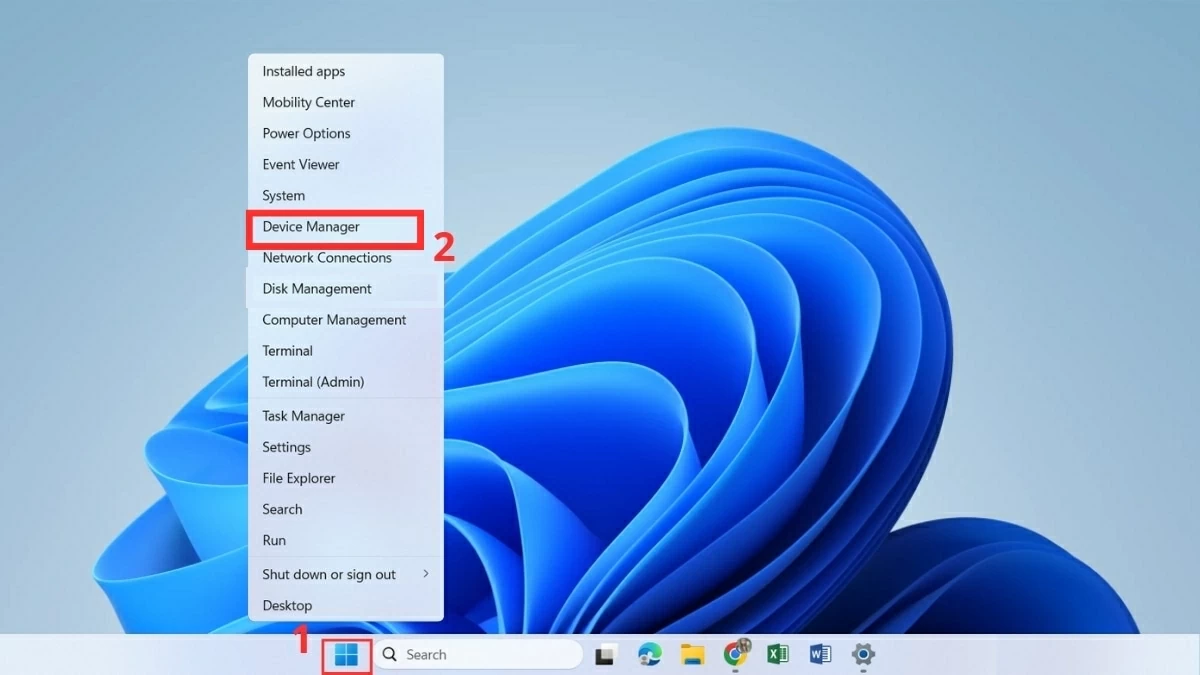Open Task View from the taskbar
Viewport: 1200px width, 675px height.
click(605, 654)
